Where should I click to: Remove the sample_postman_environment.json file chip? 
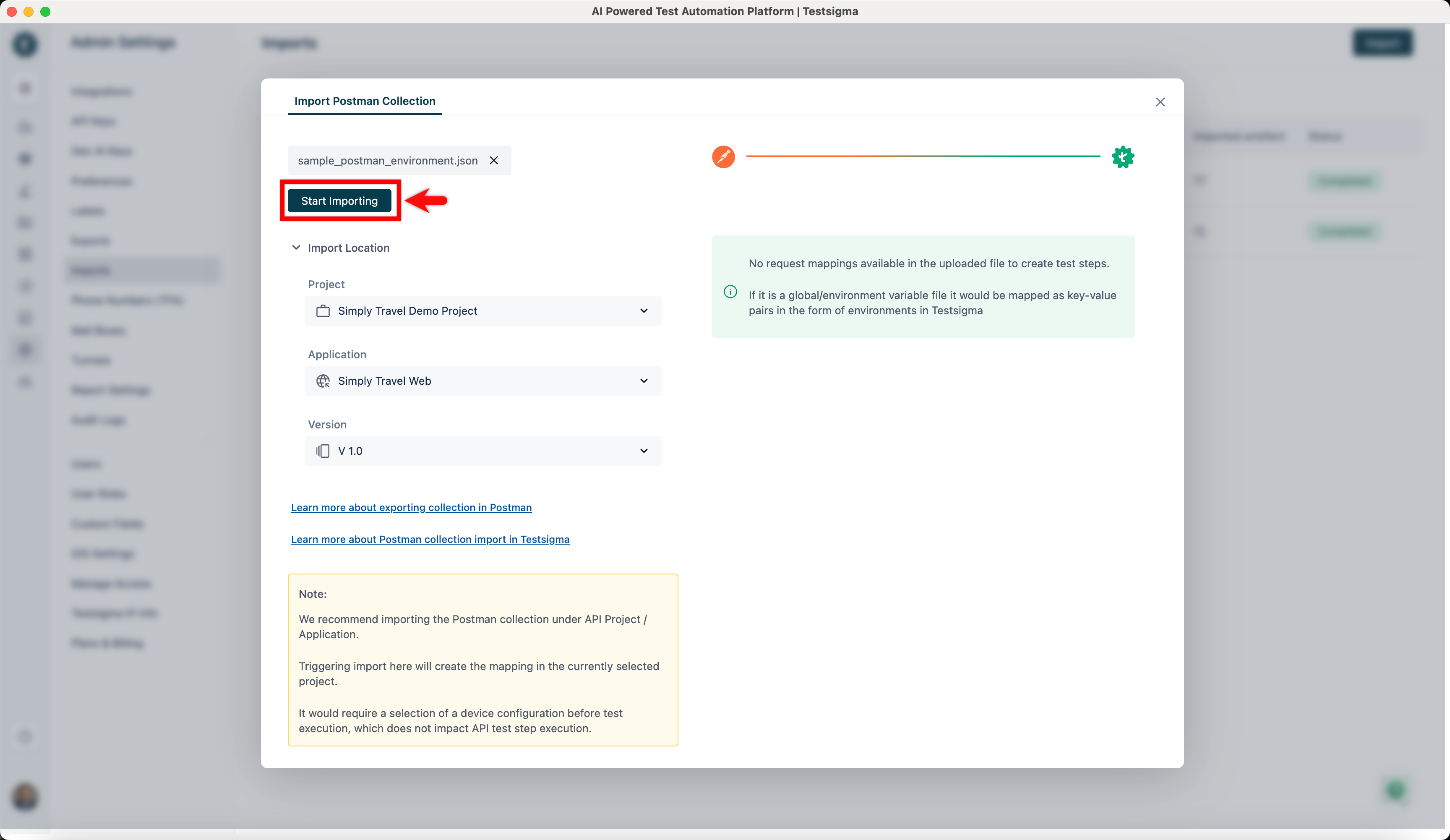coord(494,161)
